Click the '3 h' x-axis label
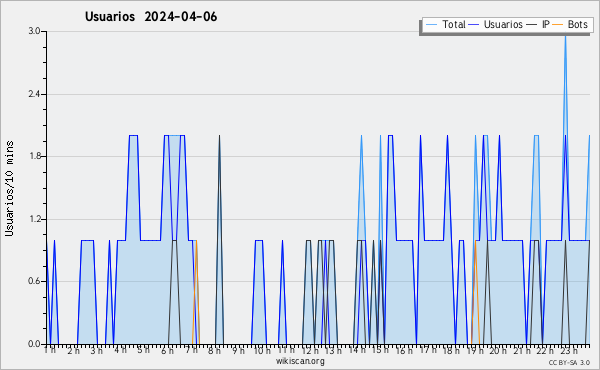600x370 pixels. tap(96, 350)
